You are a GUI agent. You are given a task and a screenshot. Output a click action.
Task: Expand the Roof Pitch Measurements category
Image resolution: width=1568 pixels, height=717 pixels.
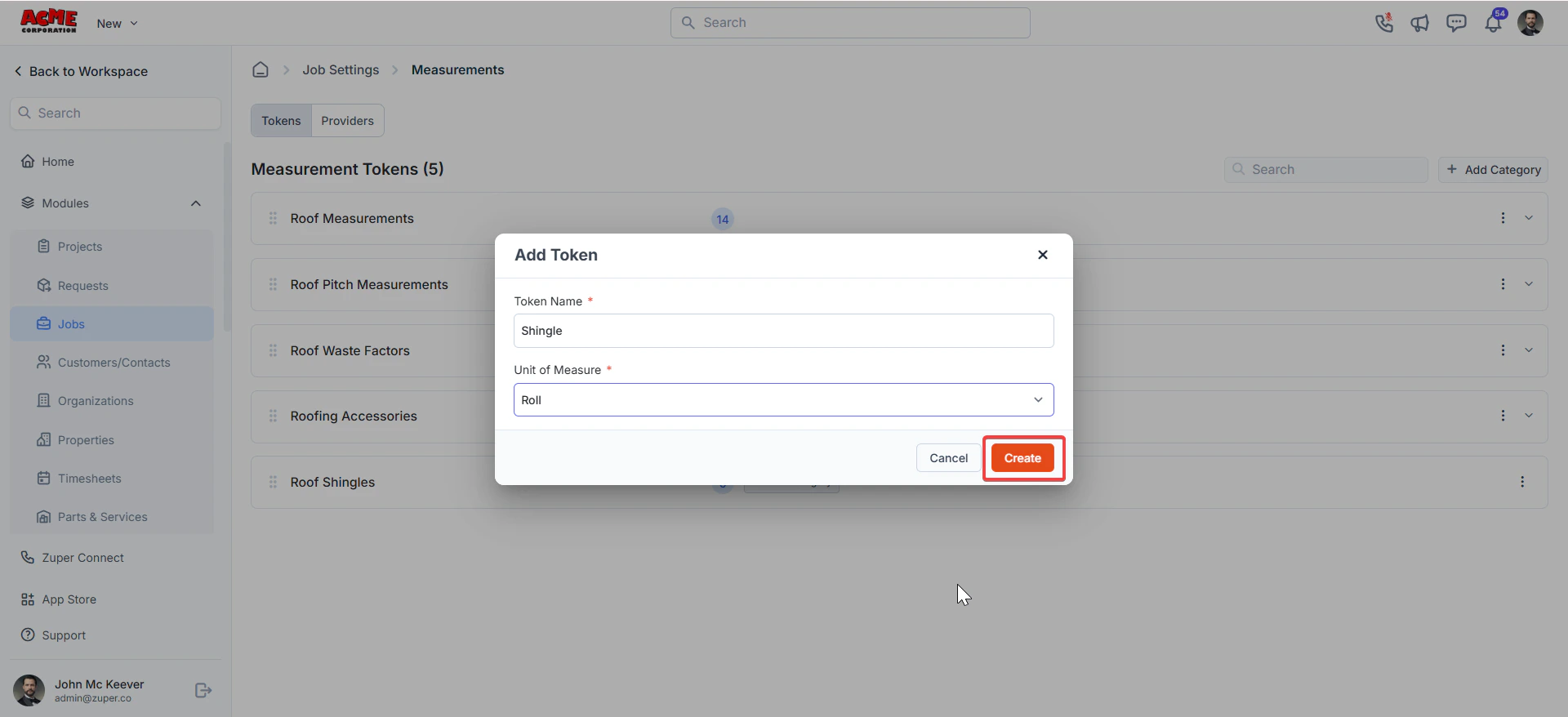1529,284
